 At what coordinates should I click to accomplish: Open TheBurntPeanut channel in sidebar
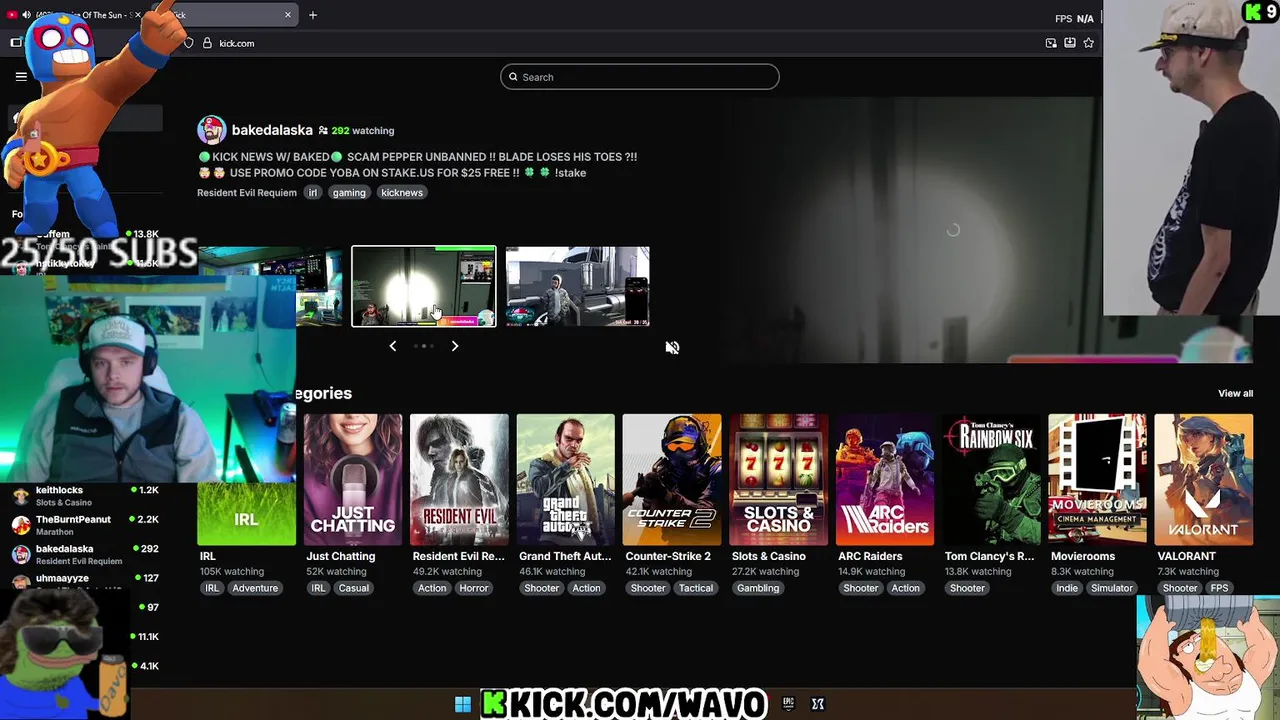85,525
